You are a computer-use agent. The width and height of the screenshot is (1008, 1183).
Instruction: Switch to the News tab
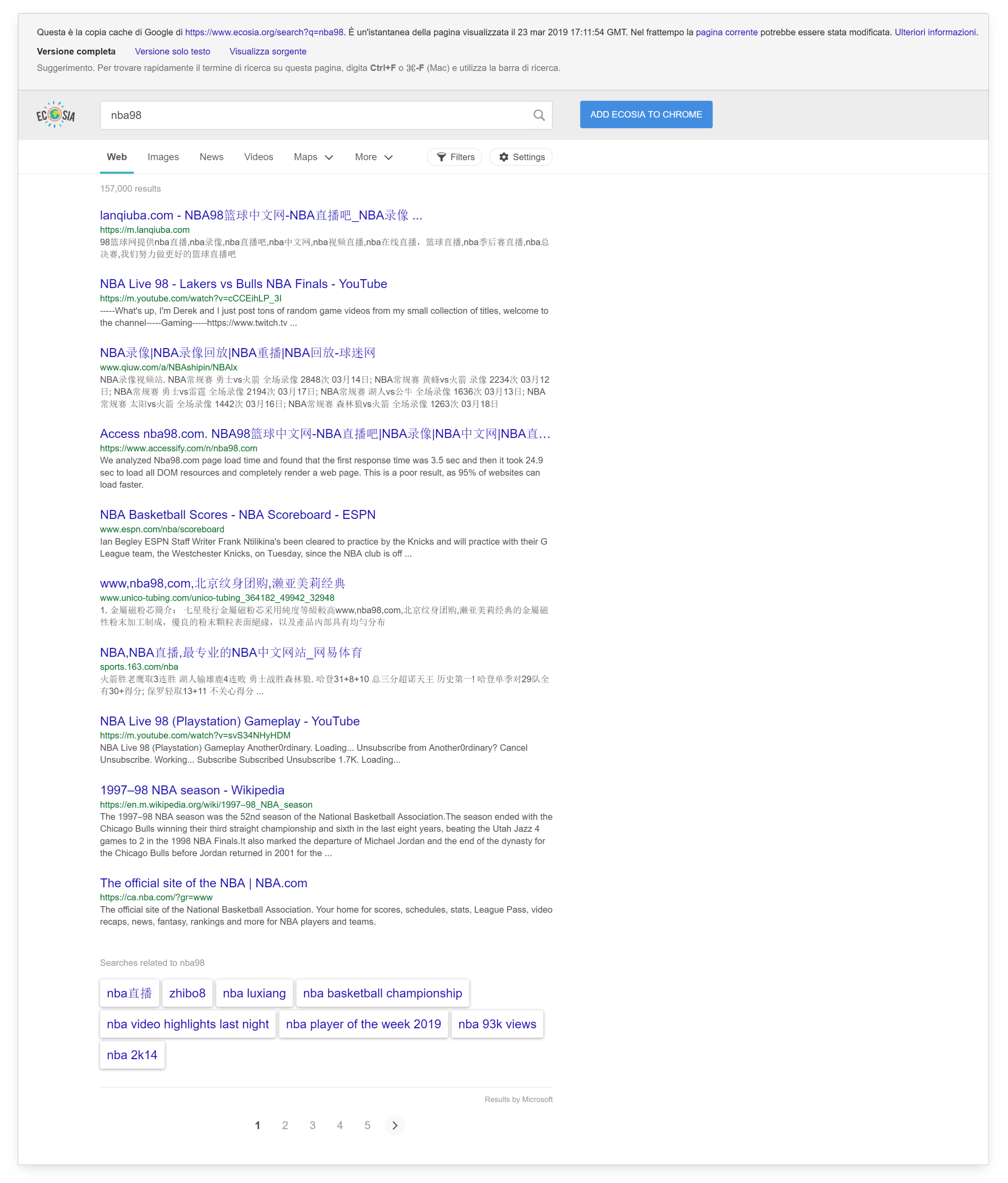[x=211, y=157]
